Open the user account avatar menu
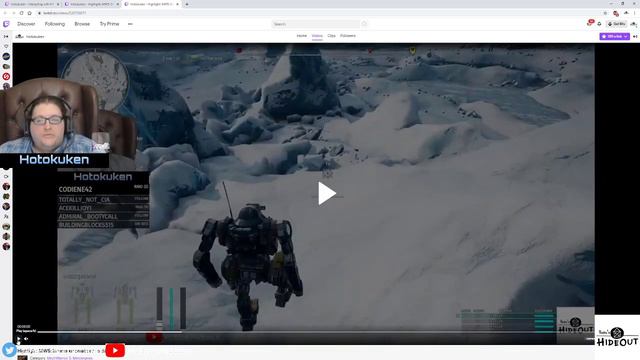640x360 pixels. click(633, 24)
